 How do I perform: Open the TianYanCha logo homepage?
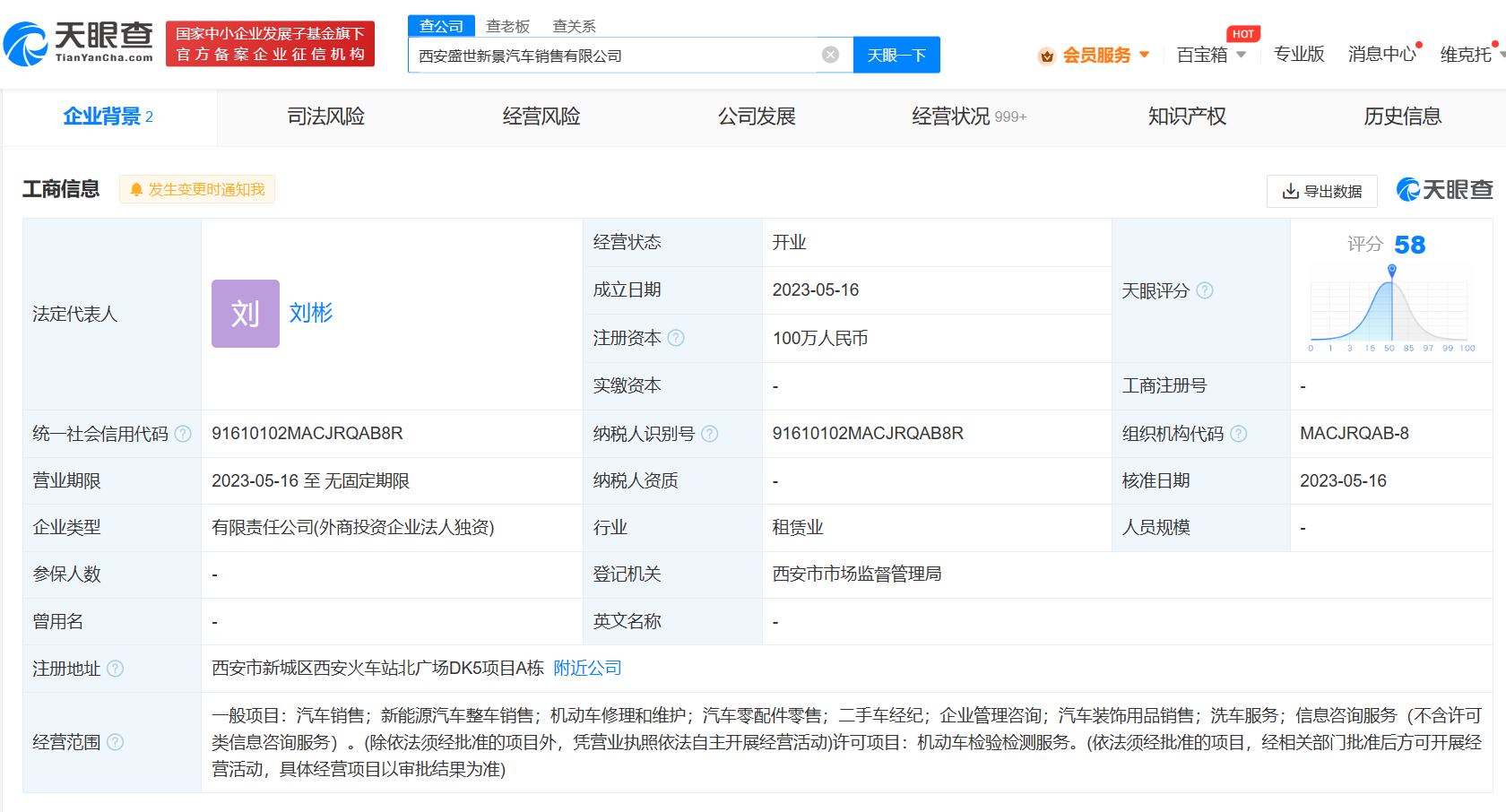[x=79, y=43]
